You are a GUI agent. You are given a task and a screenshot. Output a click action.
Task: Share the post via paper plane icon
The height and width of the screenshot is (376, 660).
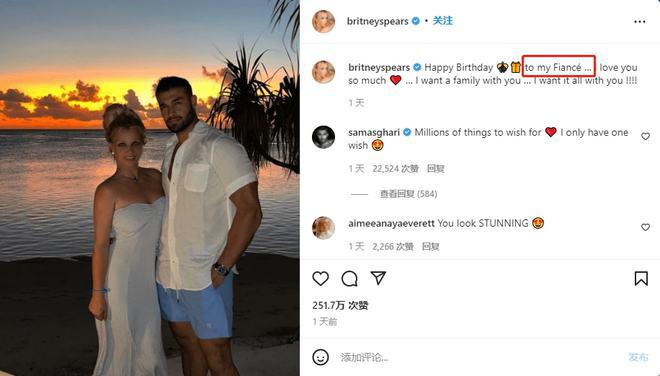[x=378, y=278]
